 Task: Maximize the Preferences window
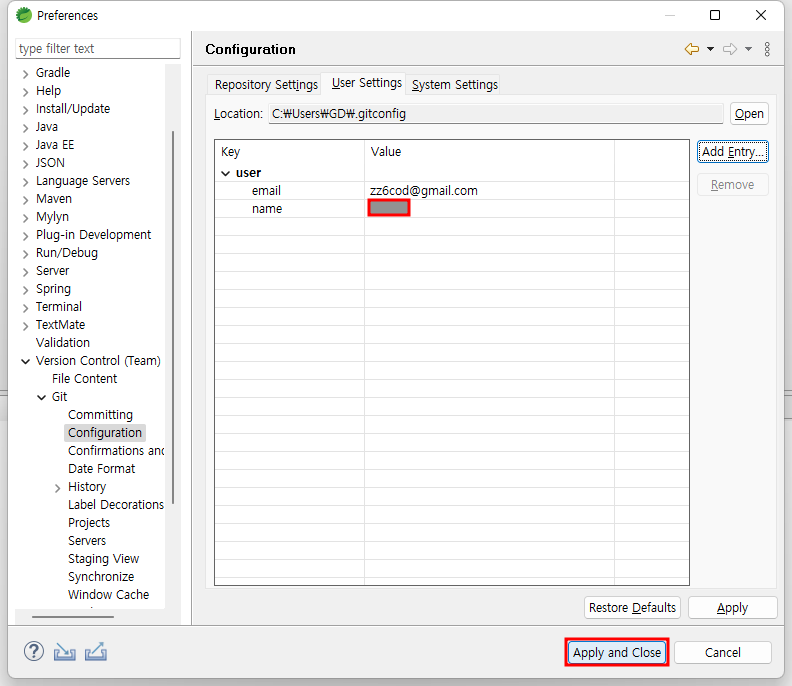715,15
